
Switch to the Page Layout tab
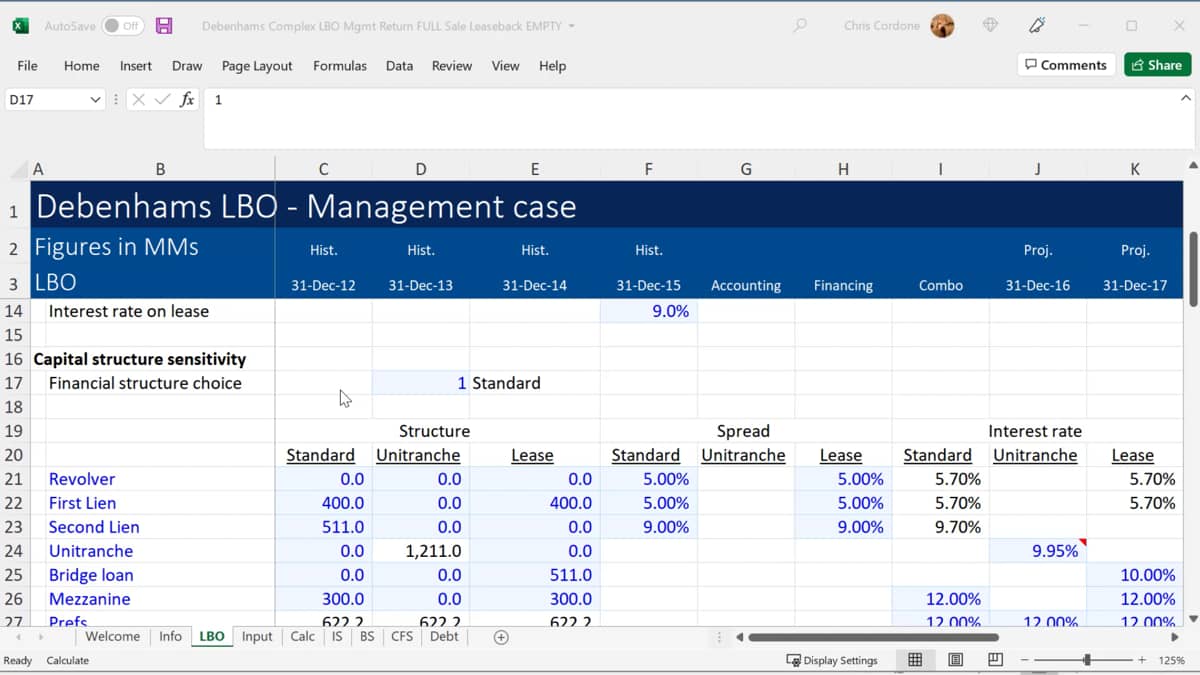coord(257,66)
